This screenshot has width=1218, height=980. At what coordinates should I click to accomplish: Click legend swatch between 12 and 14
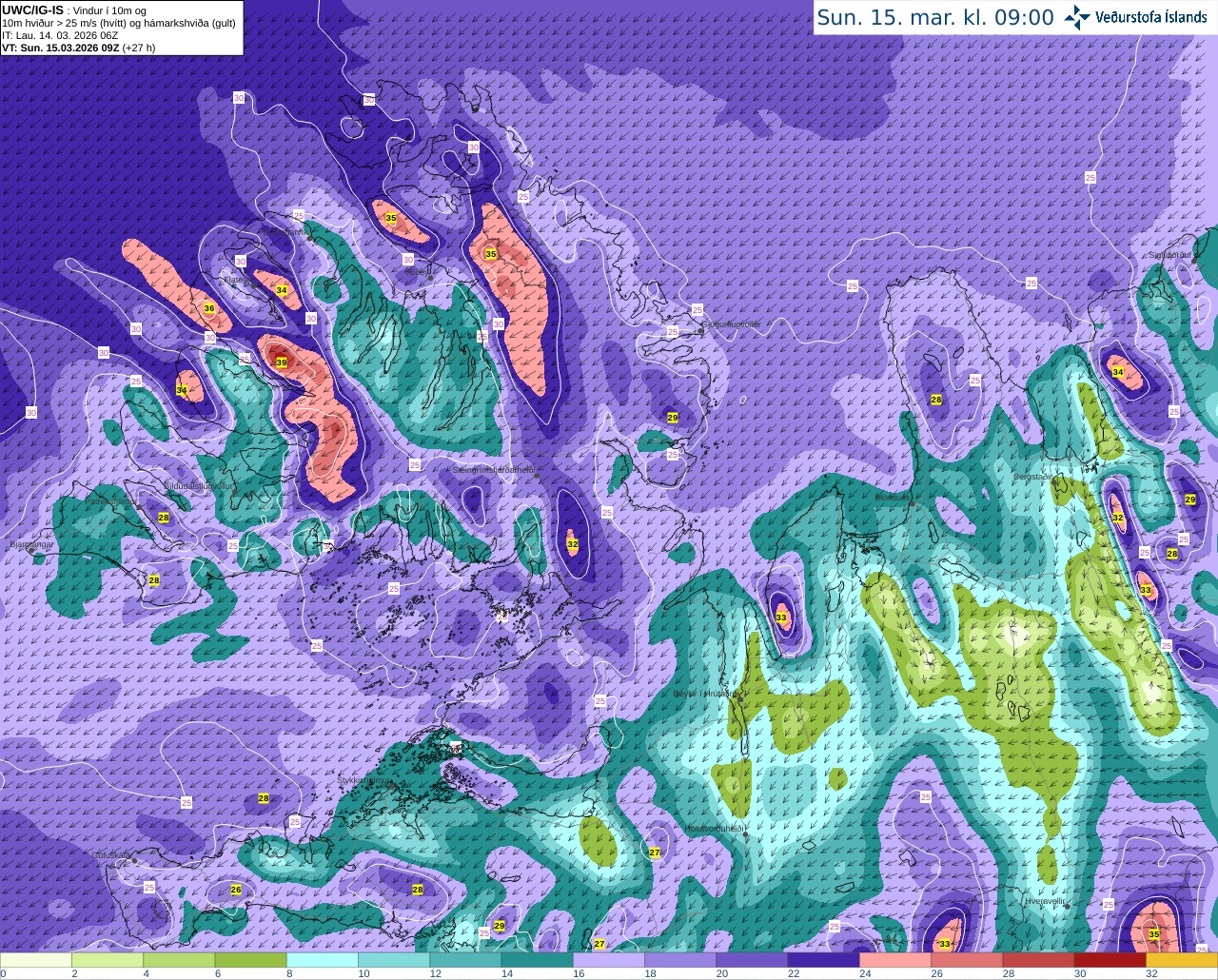[x=465, y=961]
